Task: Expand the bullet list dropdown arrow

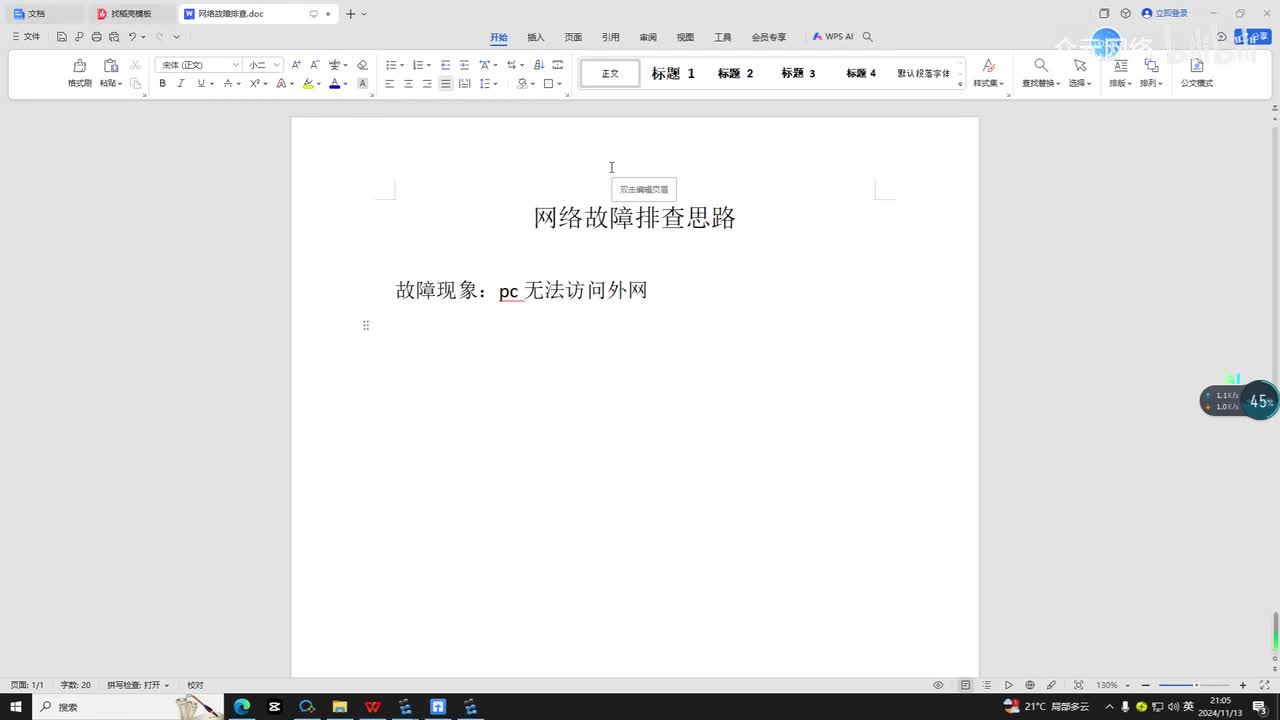Action: [x=402, y=66]
